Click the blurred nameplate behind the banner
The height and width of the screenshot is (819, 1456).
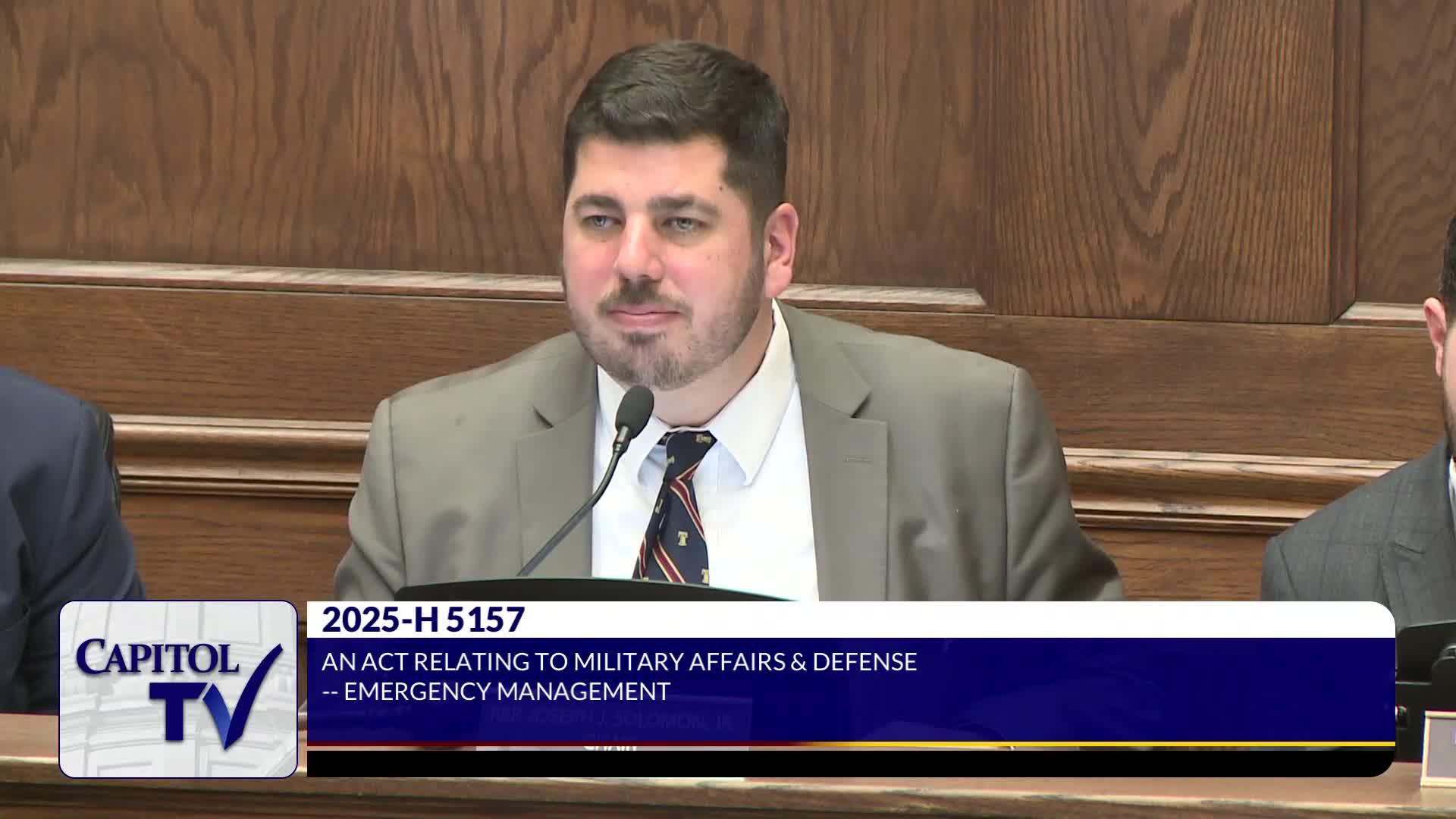coord(614,720)
